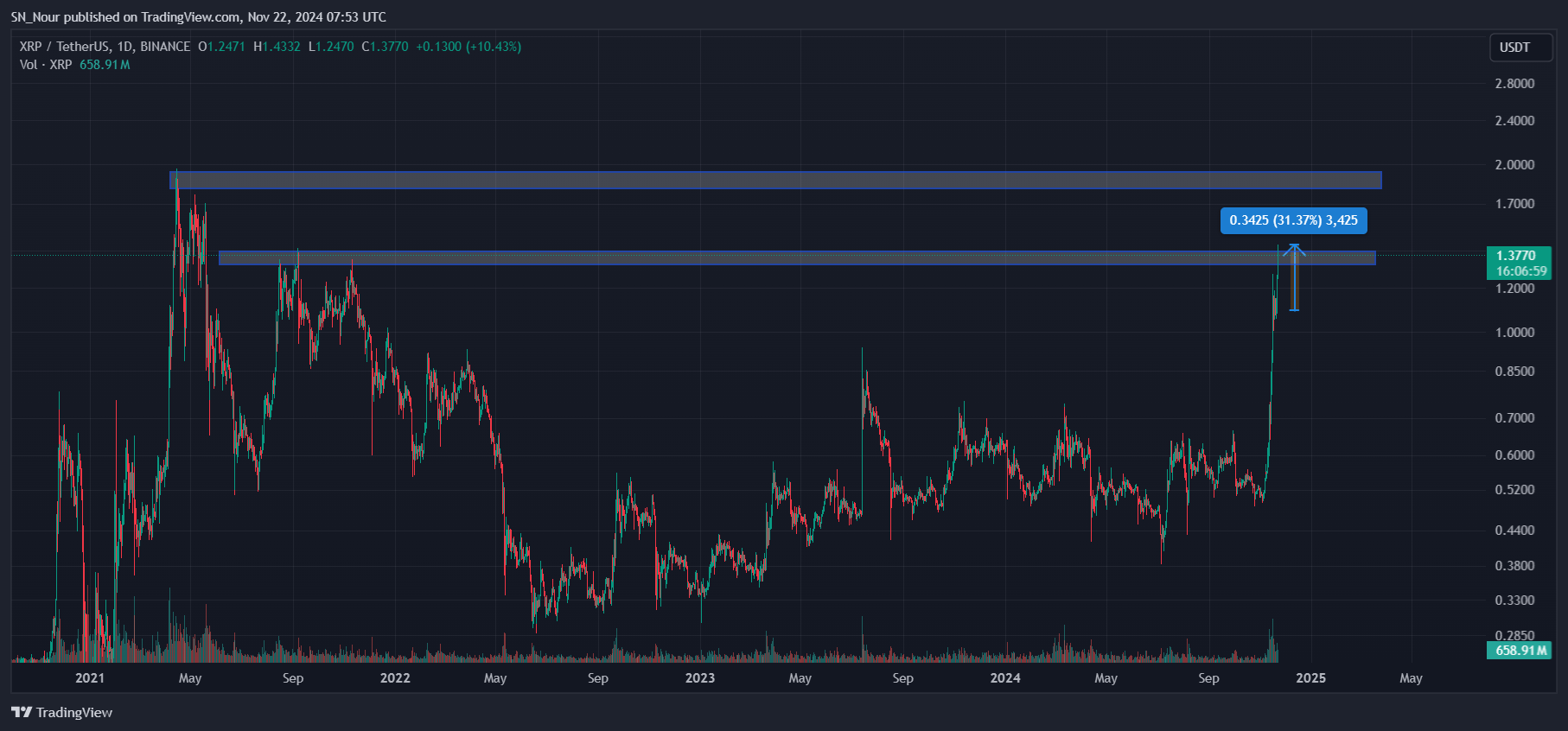Click the volume value 658.91 M in legend
Screen dimensions: 1568x731
point(105,65)
